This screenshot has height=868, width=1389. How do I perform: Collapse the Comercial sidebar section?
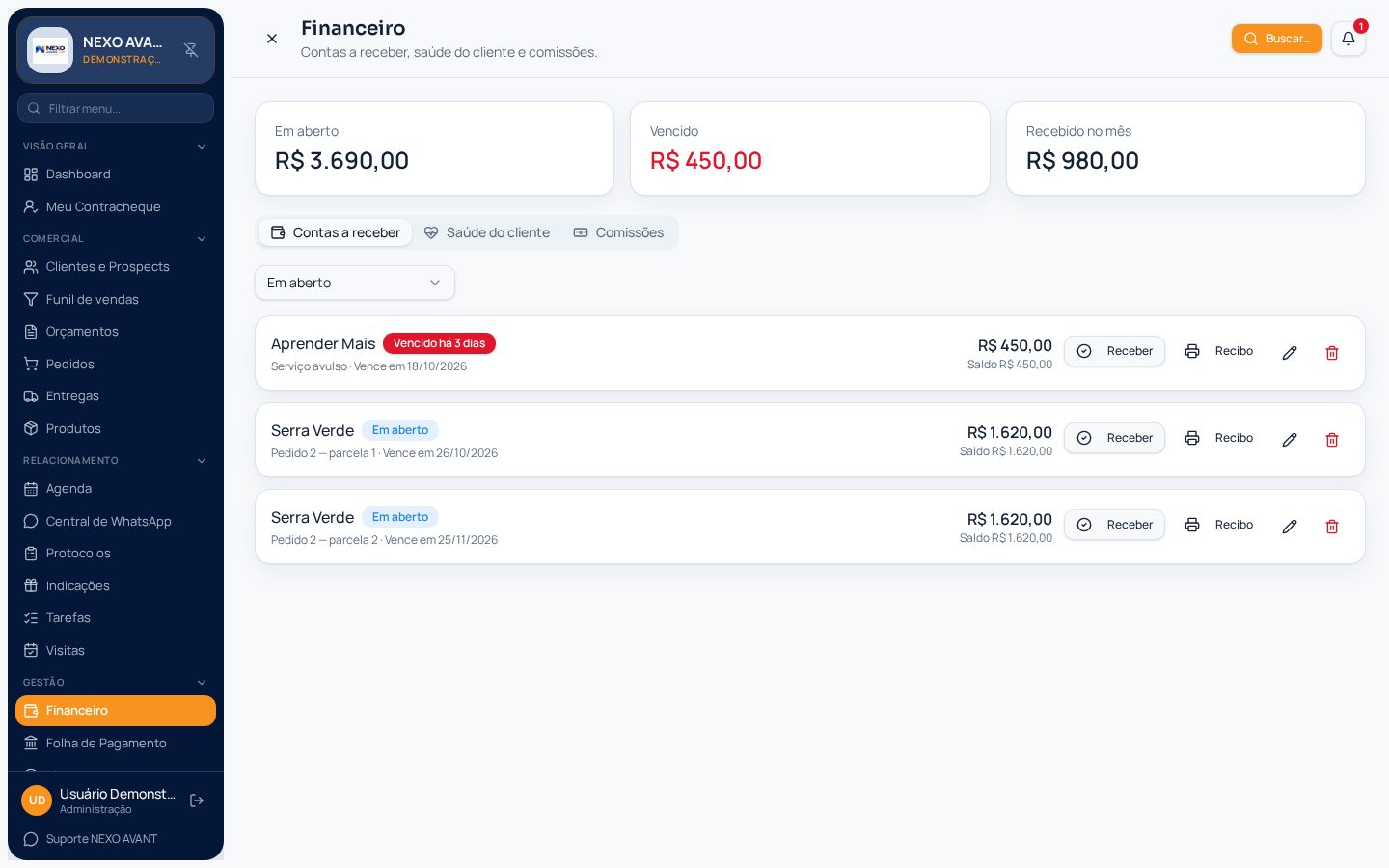[x=116, y=239]
